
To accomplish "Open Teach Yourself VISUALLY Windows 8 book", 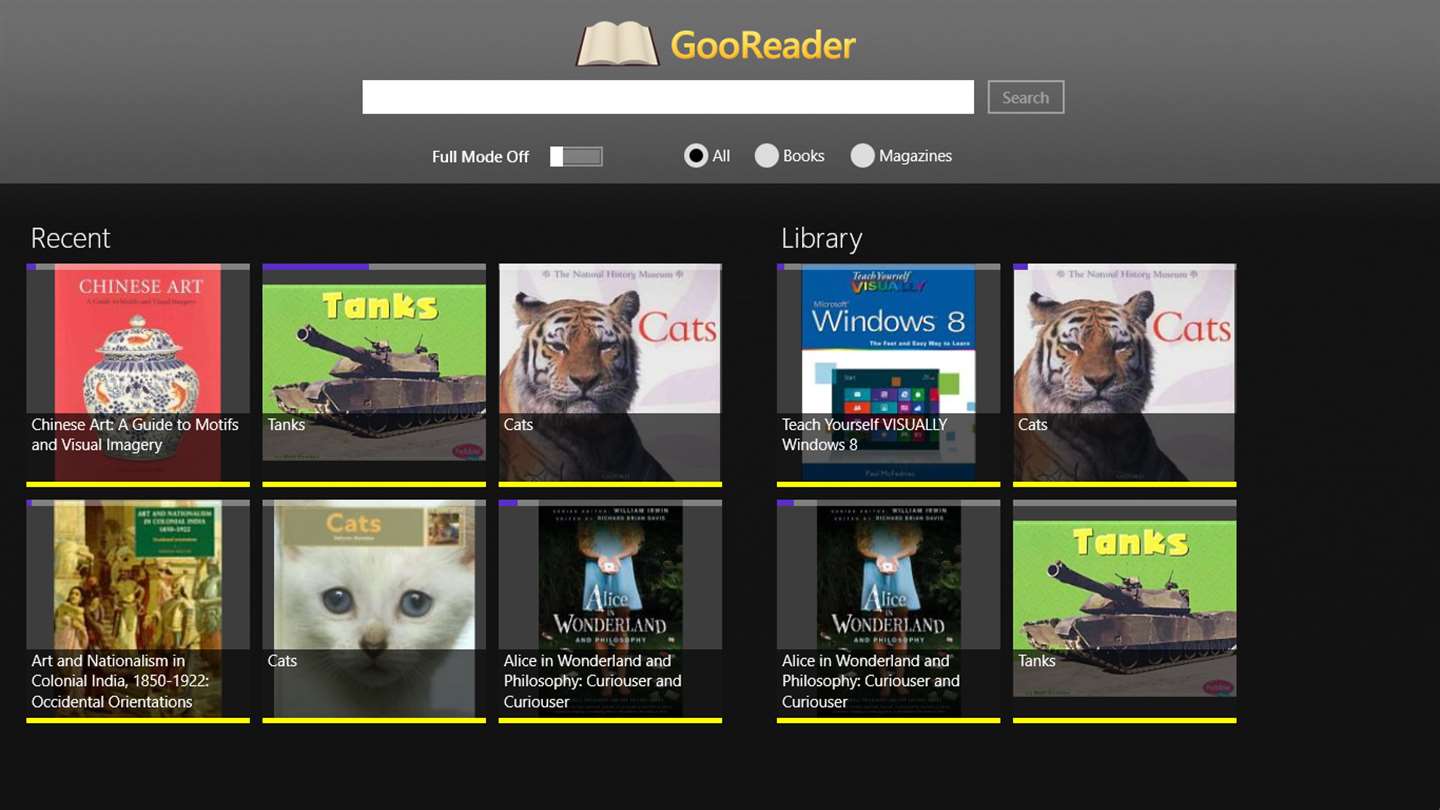I will point(888,375).
